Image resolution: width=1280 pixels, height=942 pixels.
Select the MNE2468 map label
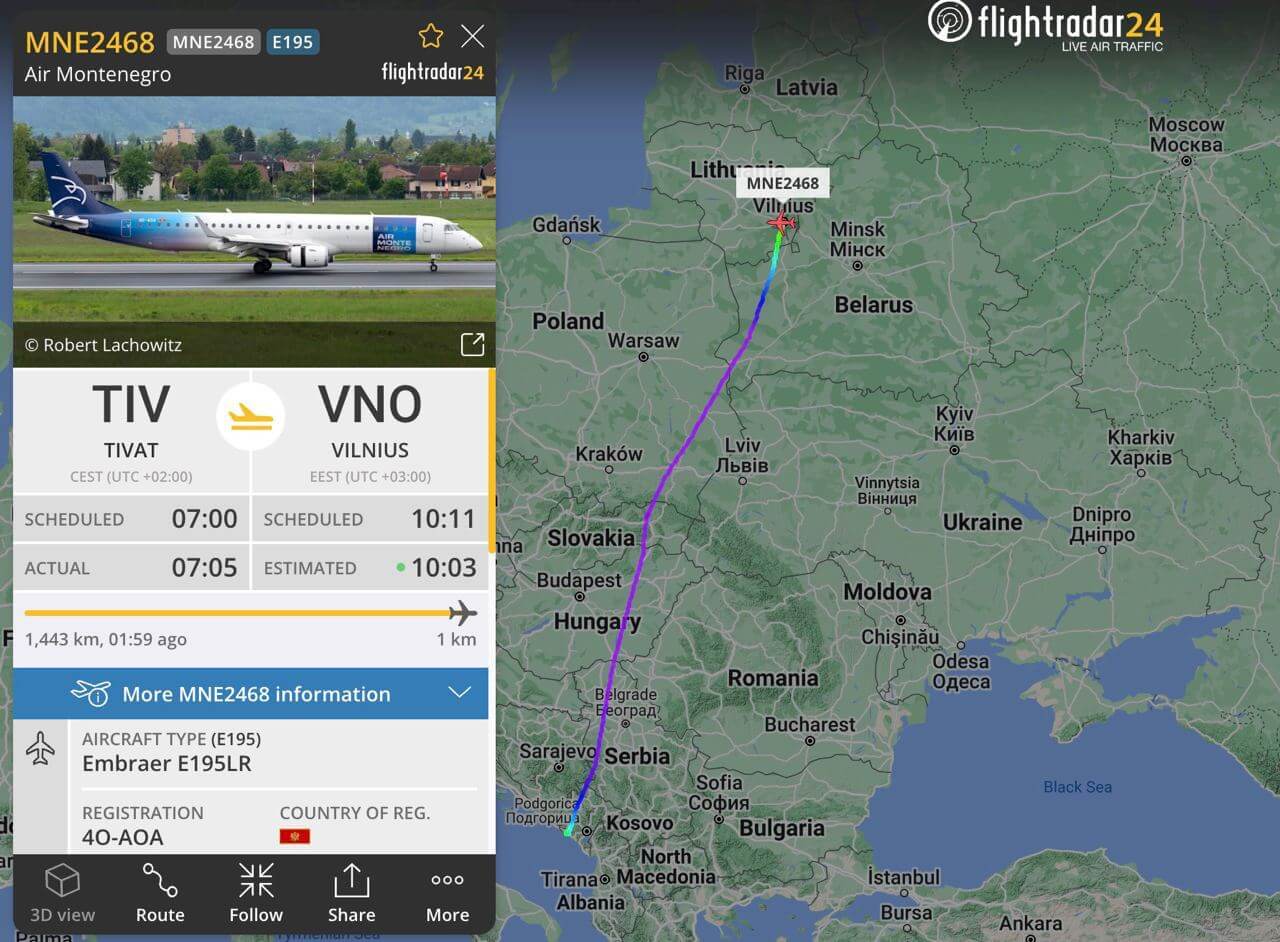coord(783,183)
